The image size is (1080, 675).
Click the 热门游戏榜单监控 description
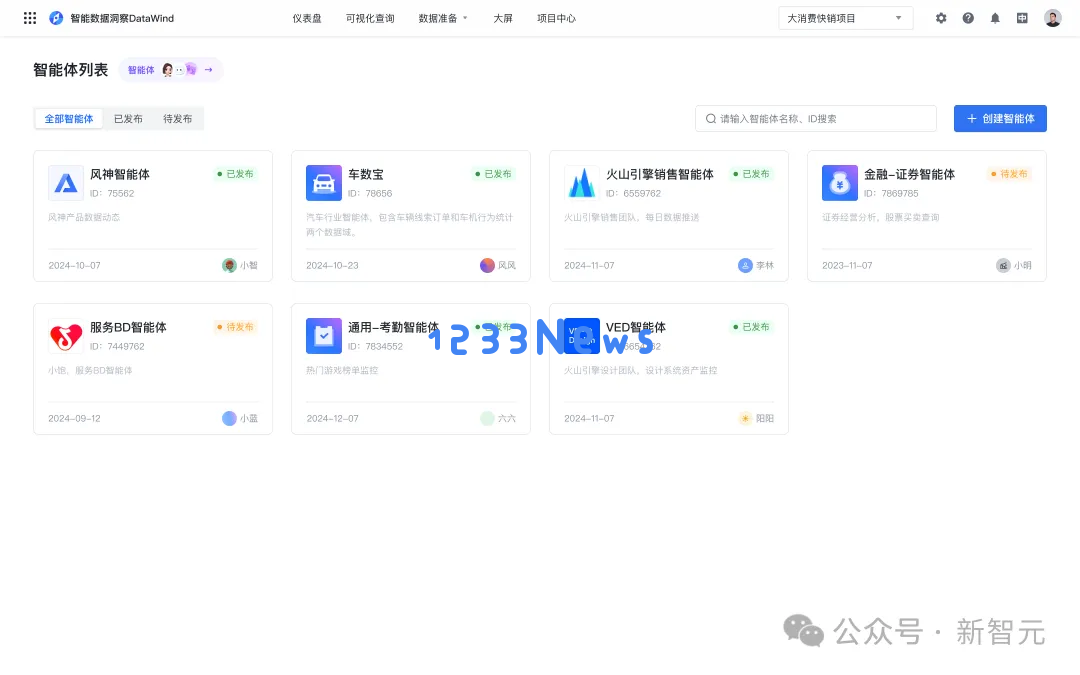(342, 370)
